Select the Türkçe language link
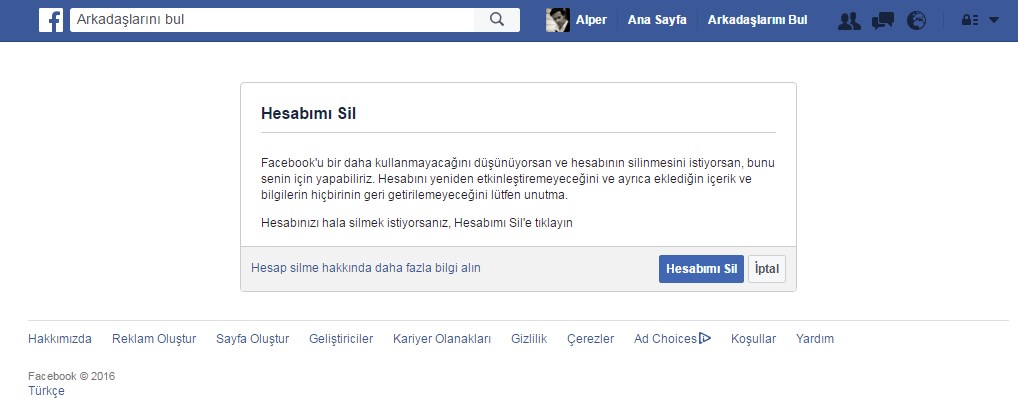This screenshot has height=418, width=1018. coord(47,391)
